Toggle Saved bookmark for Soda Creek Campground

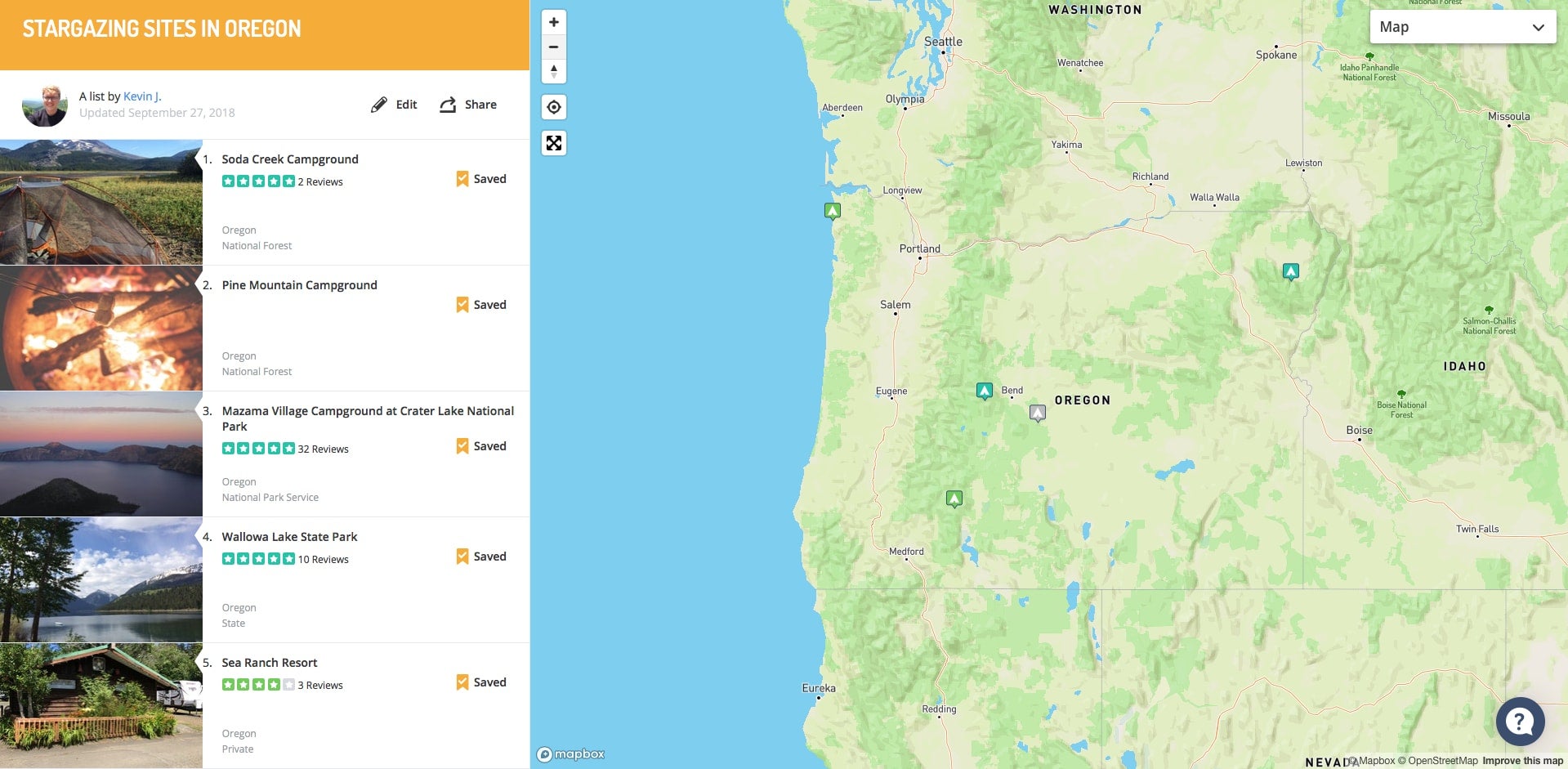click(481, 179)
